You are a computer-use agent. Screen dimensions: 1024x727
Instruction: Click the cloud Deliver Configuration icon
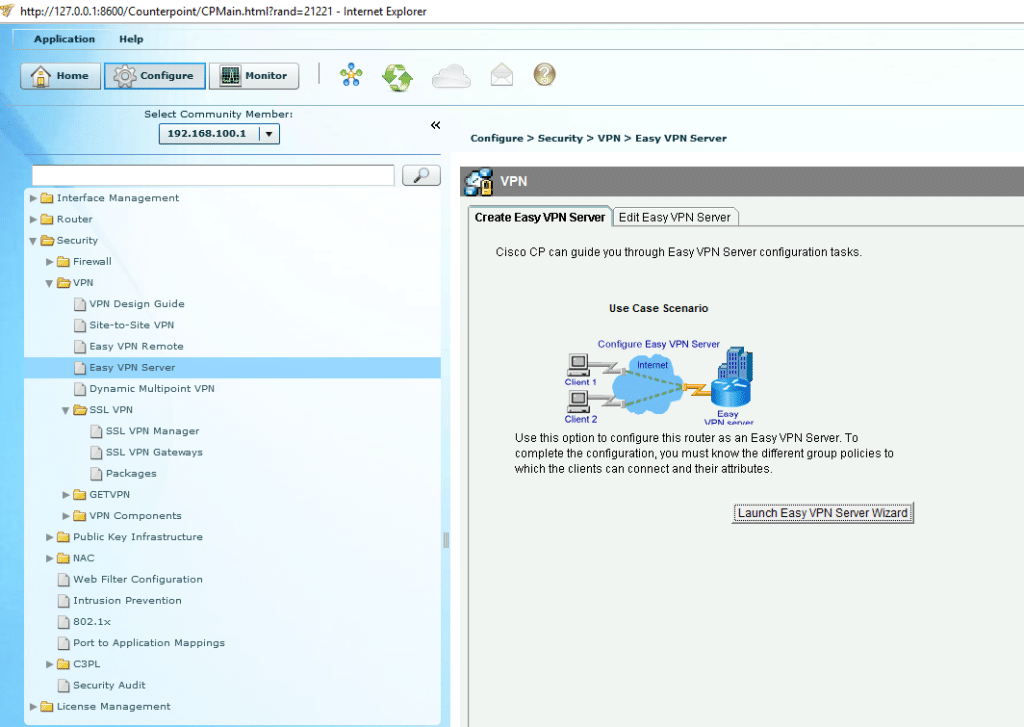pos(452,74)
